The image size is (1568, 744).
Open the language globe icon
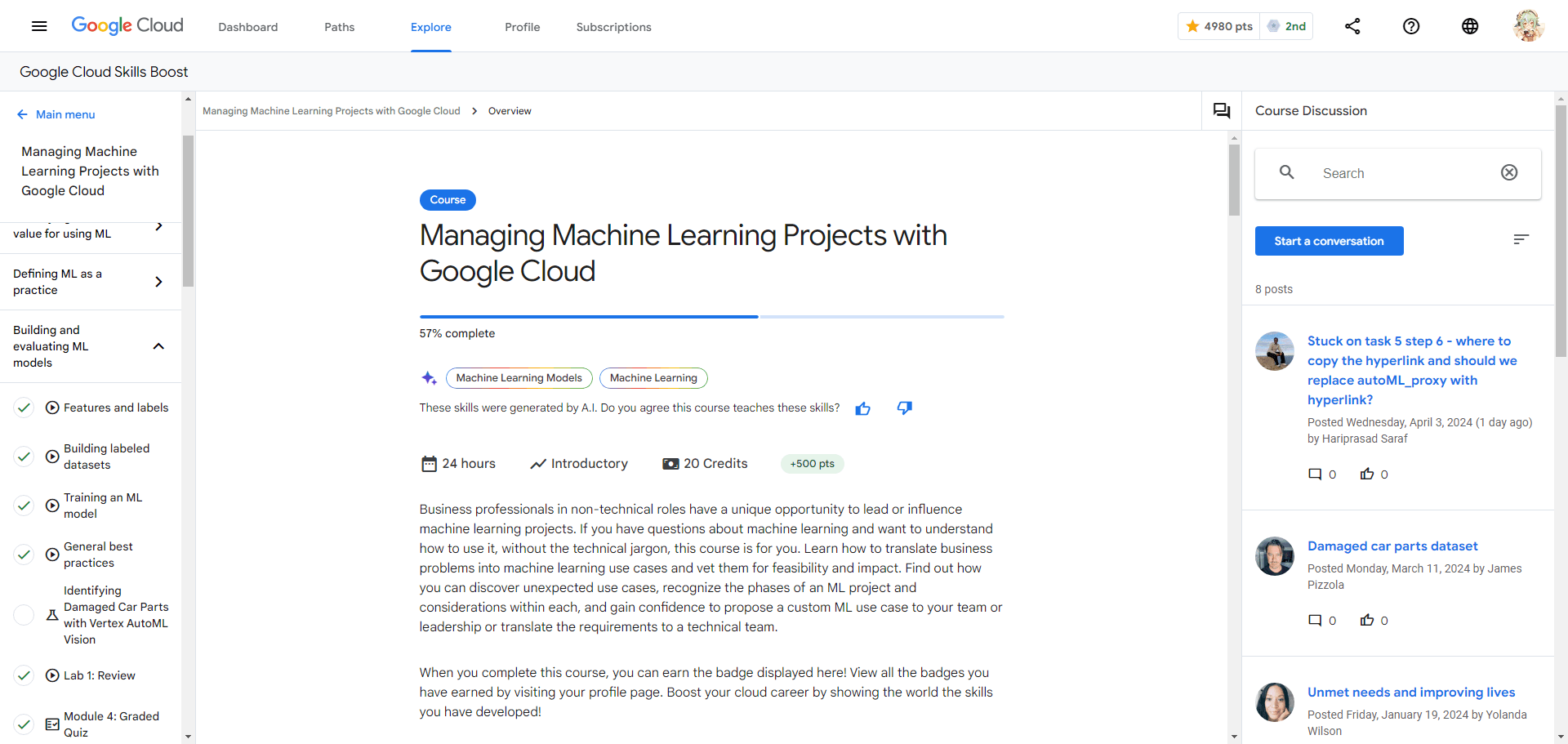point(1470,26)
